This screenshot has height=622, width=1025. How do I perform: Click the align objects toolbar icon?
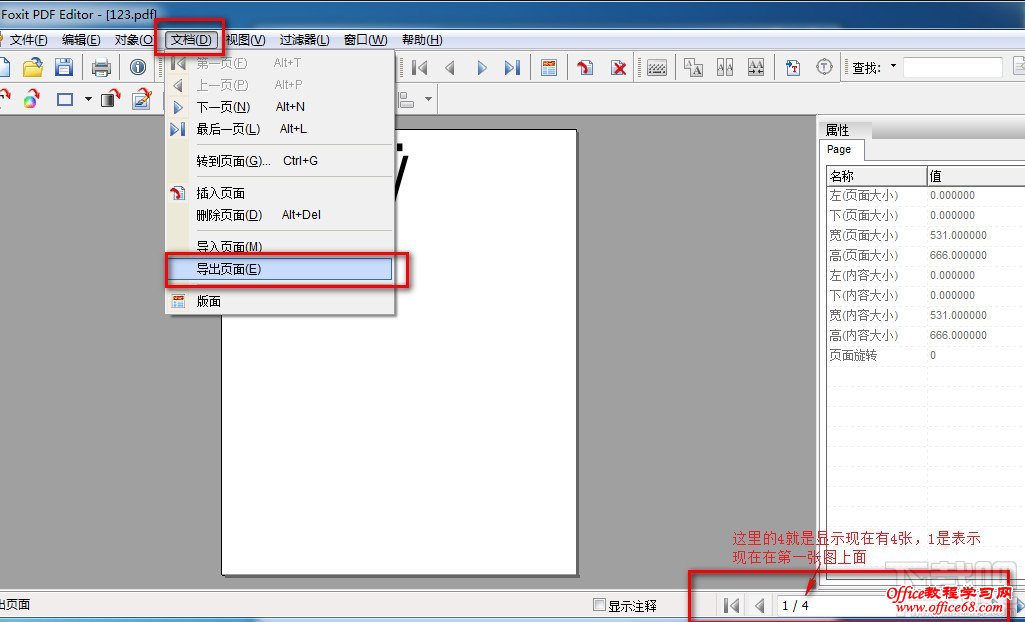point(407,100)
